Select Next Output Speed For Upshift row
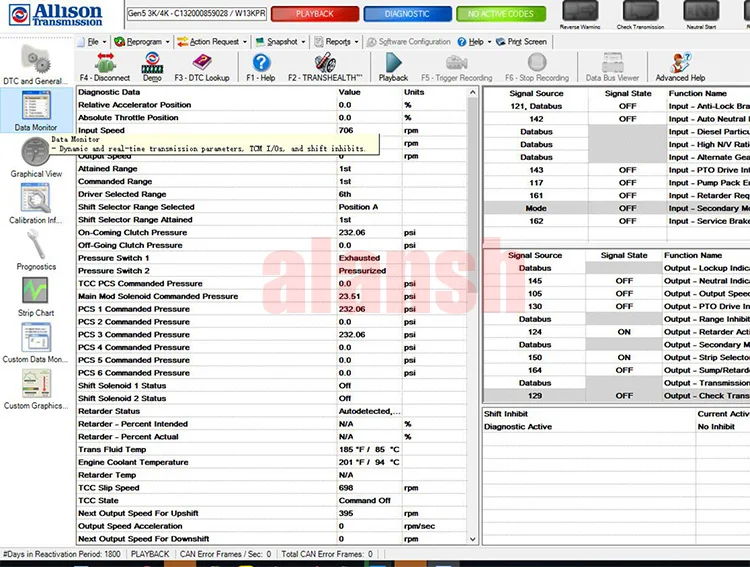Viewport: 750px width, 567px height. pos(272,513)
